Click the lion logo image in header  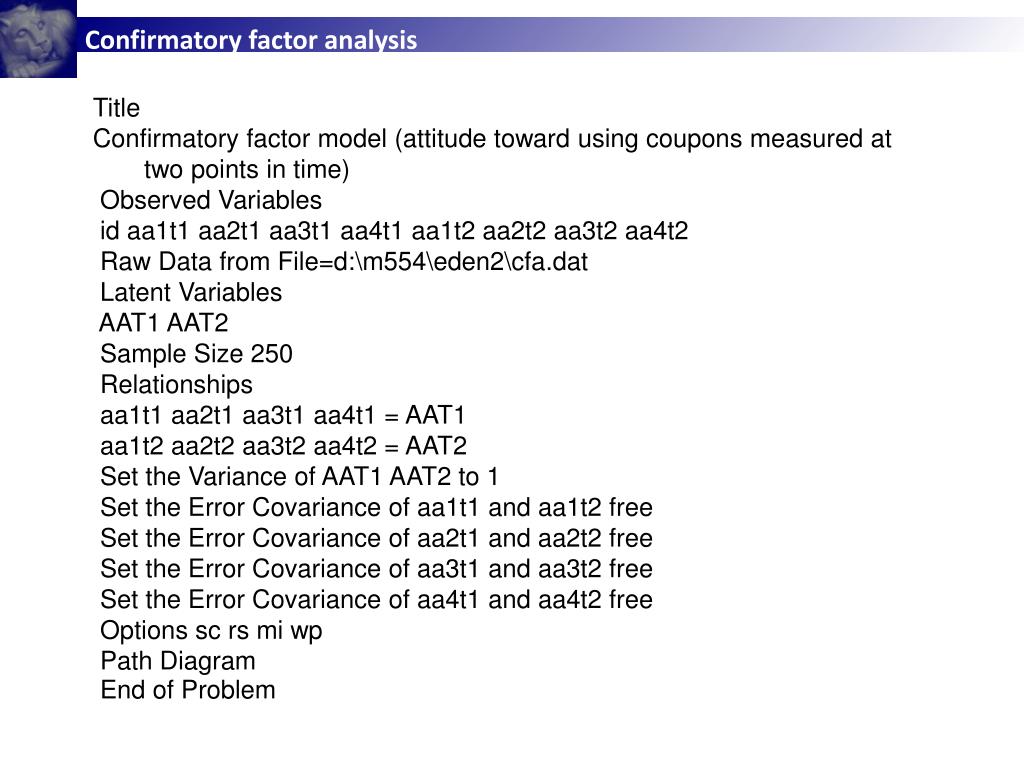pyautogui.click(x=38, y=39)
